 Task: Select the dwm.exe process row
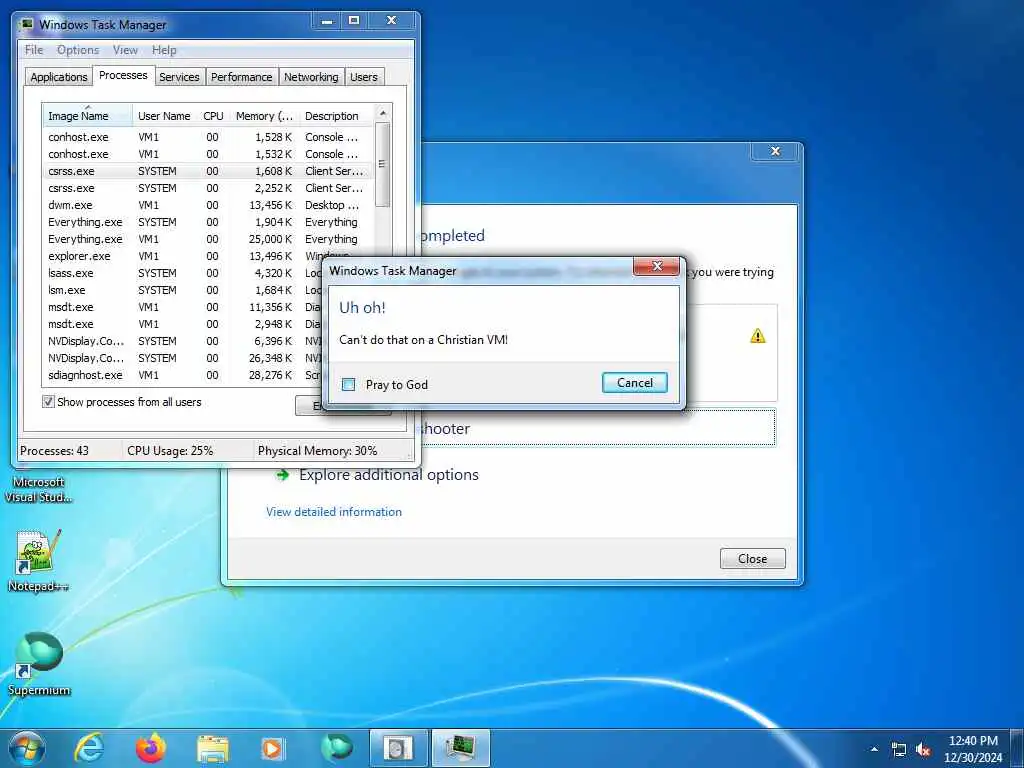coord(208,205)
